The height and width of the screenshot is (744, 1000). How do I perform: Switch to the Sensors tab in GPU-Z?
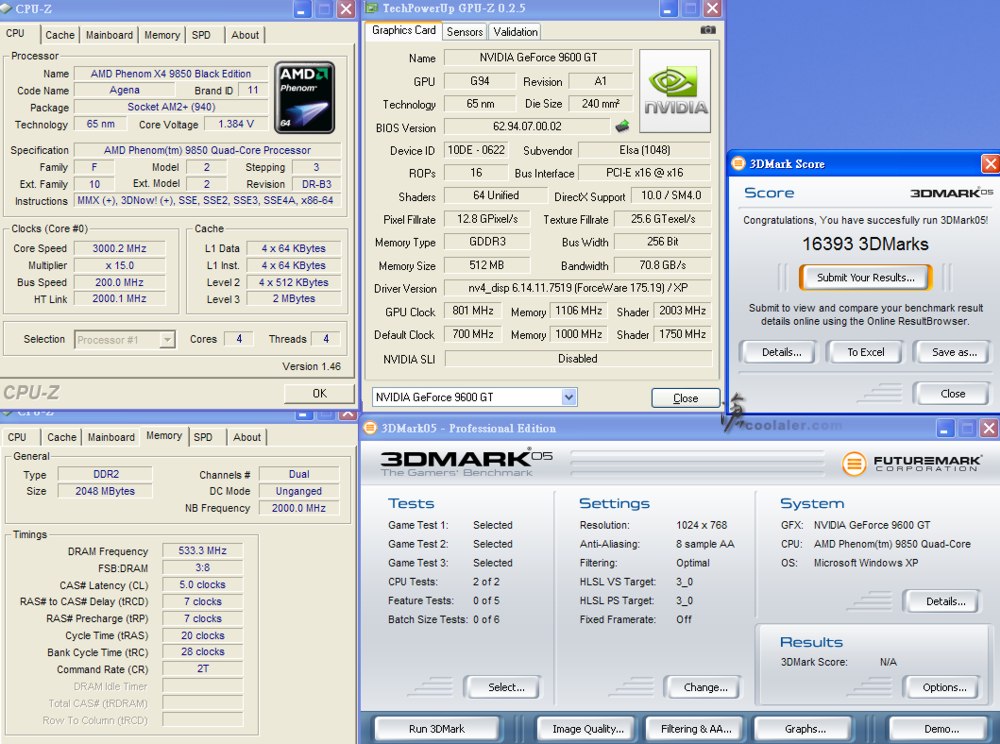(x=464, y=31)
